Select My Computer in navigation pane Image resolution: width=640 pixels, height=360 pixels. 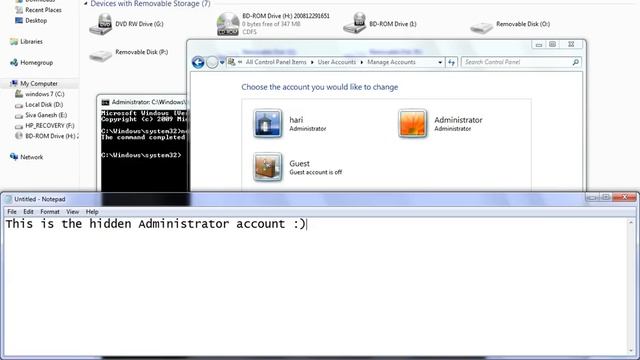(39, 84)
